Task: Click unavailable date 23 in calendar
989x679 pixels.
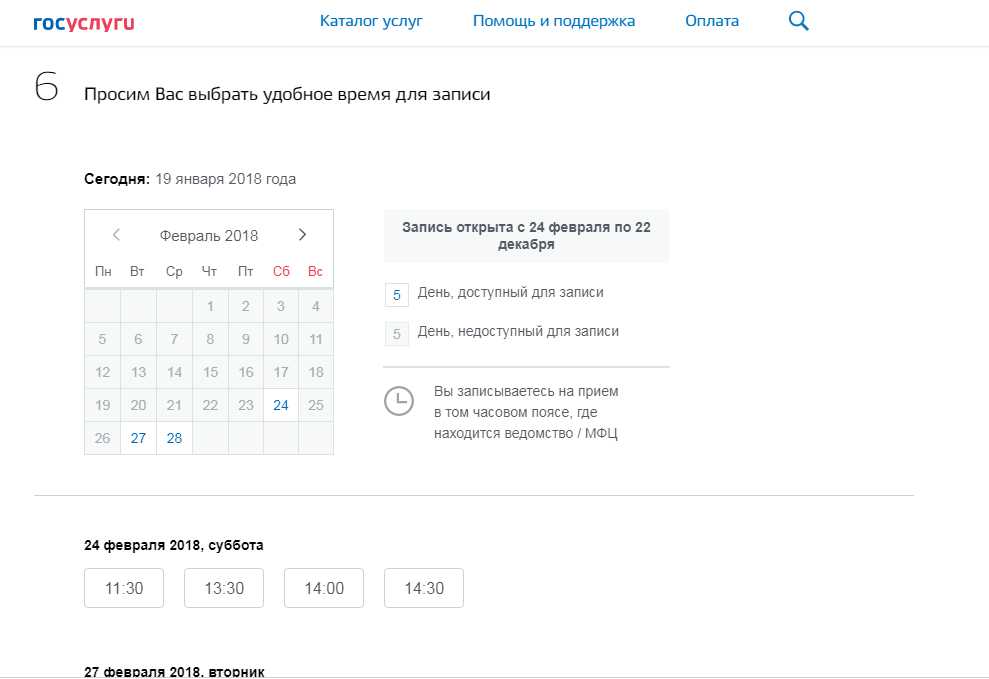Action: point(246,405)
